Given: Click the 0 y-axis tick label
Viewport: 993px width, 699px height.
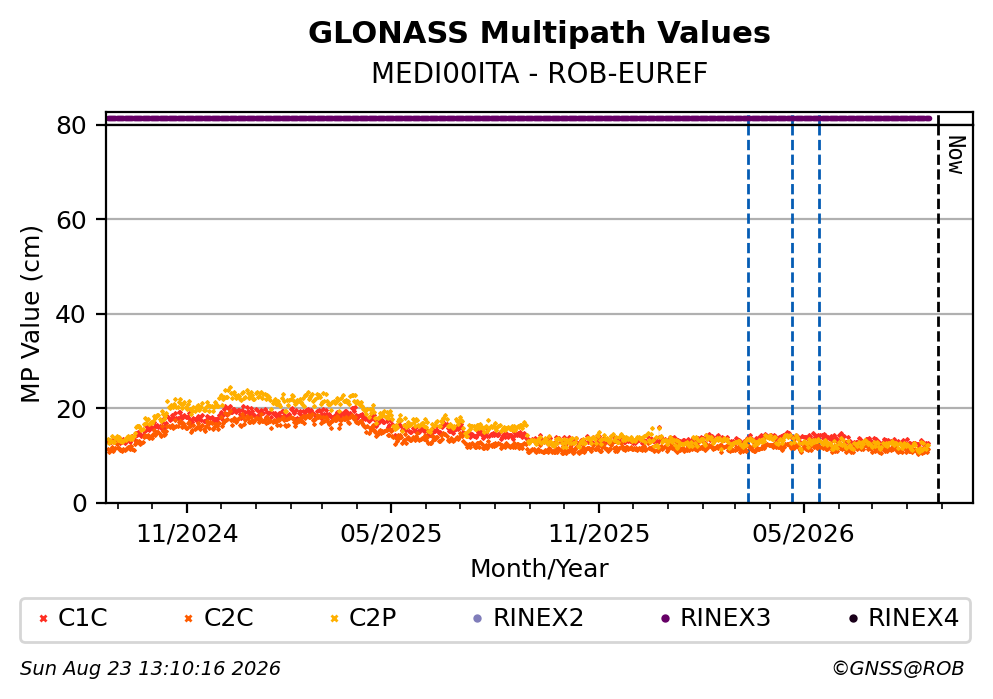Looking at the screenshot, I should tap(79, 503).
